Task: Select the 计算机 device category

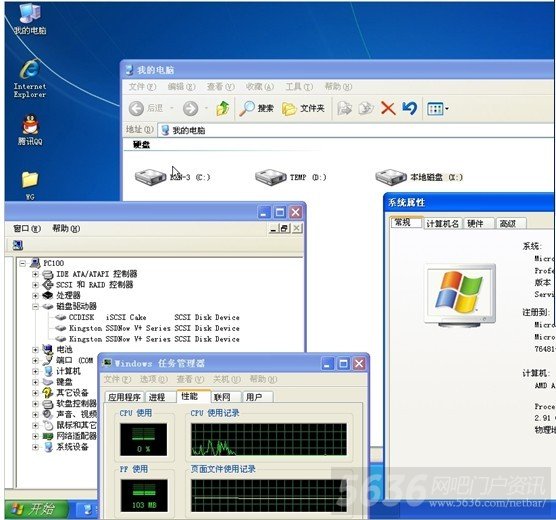Action: pyautogui.click(x=62, y=371)
